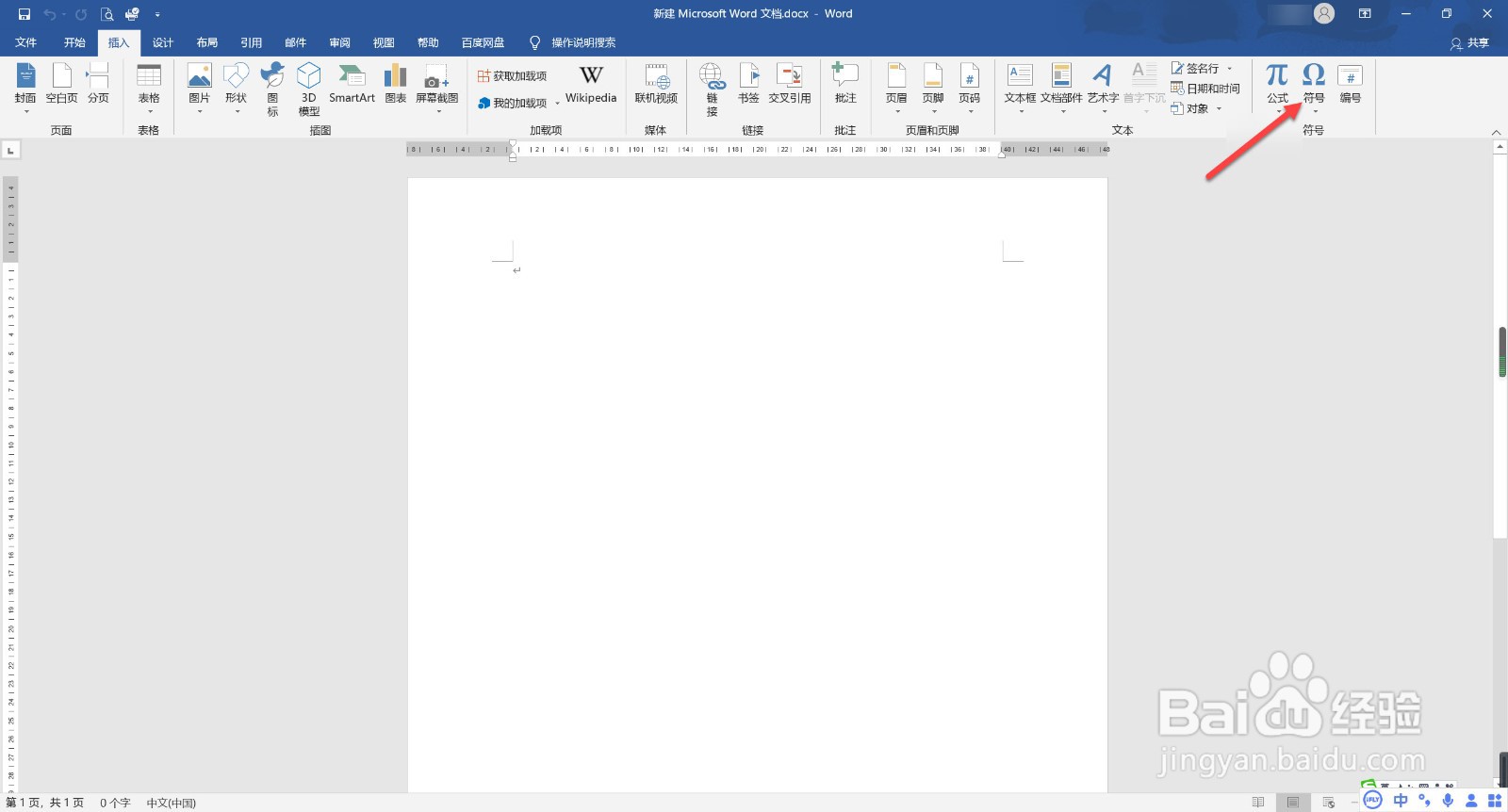This screenshot has height=812, width=1508.
Task: Click the 共享 (Share) button
Action: point(1470,43)
